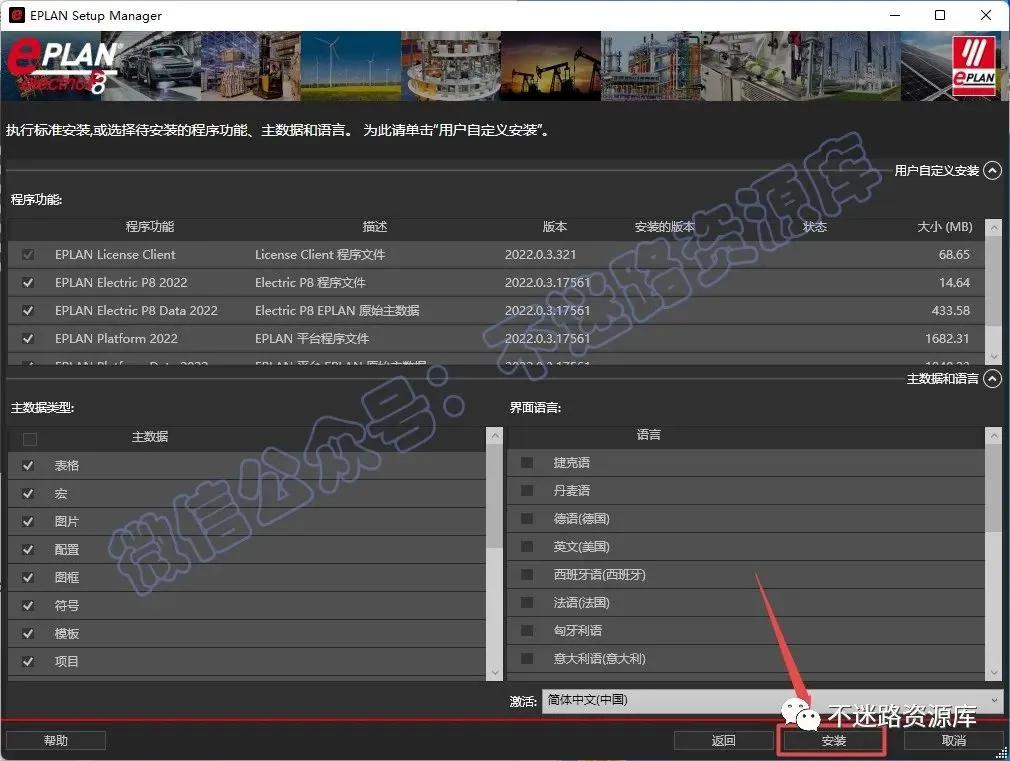Click language list scrollbar down arrow
The height and width of the screenshot is (761, 1010).
994,672
